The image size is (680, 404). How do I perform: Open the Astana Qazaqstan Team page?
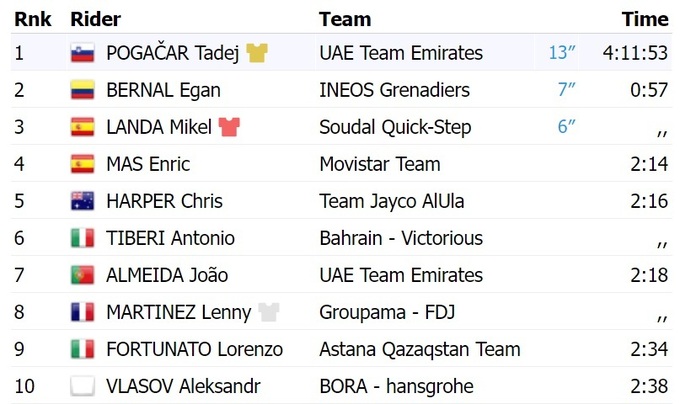(419, 349)
